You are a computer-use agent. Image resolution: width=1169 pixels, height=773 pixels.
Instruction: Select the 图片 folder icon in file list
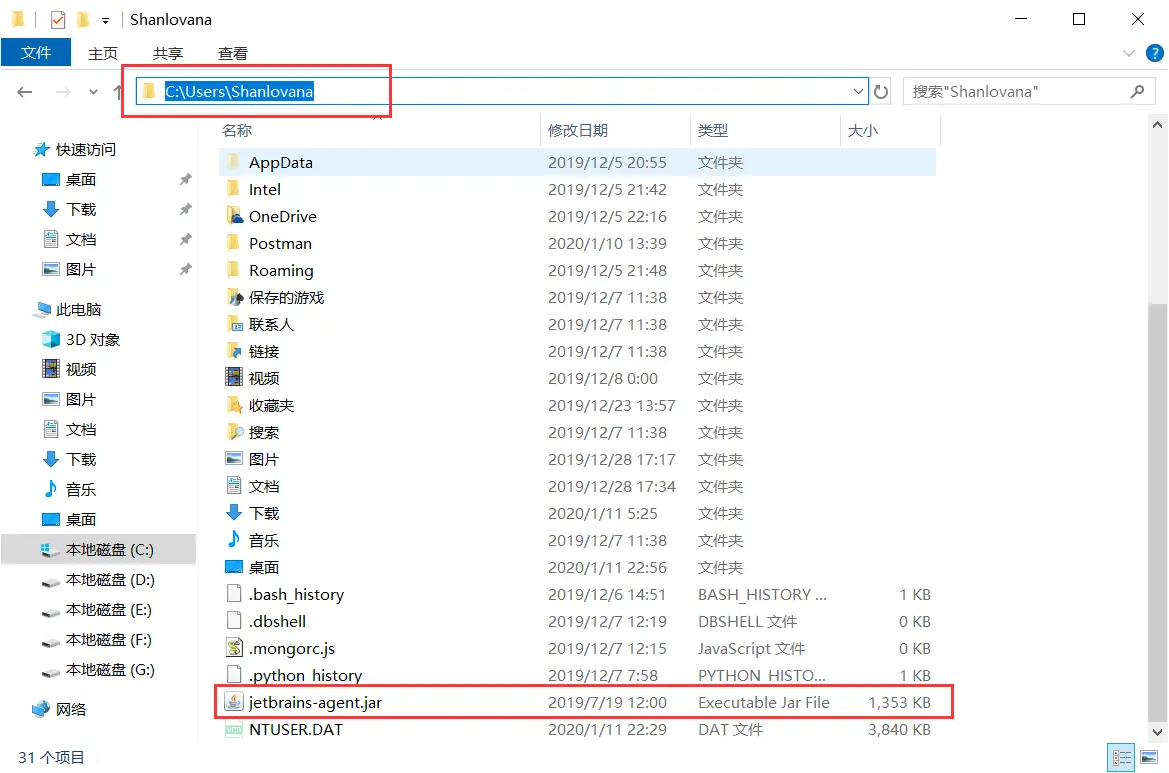[x=234, y=459]
